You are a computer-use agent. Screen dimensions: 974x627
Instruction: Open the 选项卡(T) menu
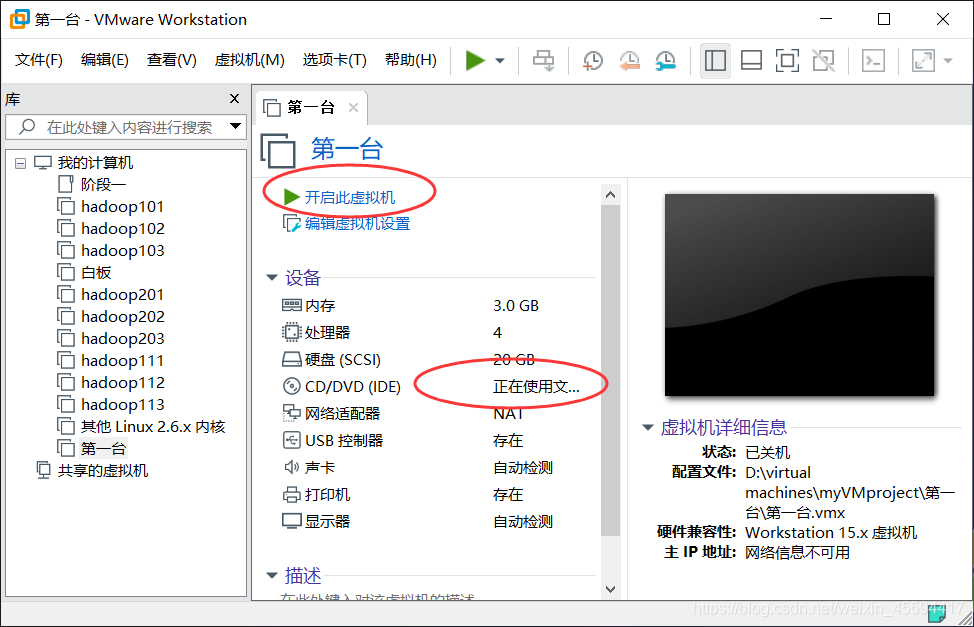pos(334,60)
